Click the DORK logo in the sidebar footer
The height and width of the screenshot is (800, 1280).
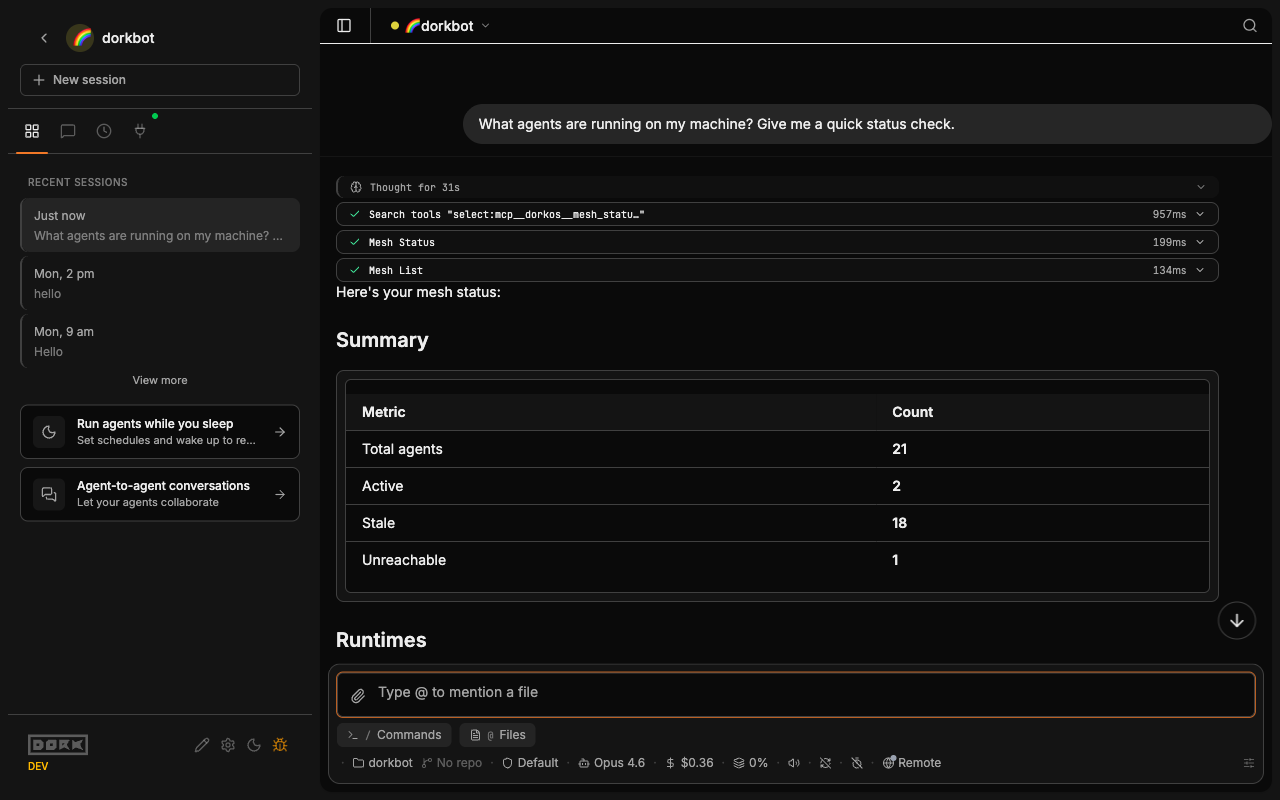(58, 745)
